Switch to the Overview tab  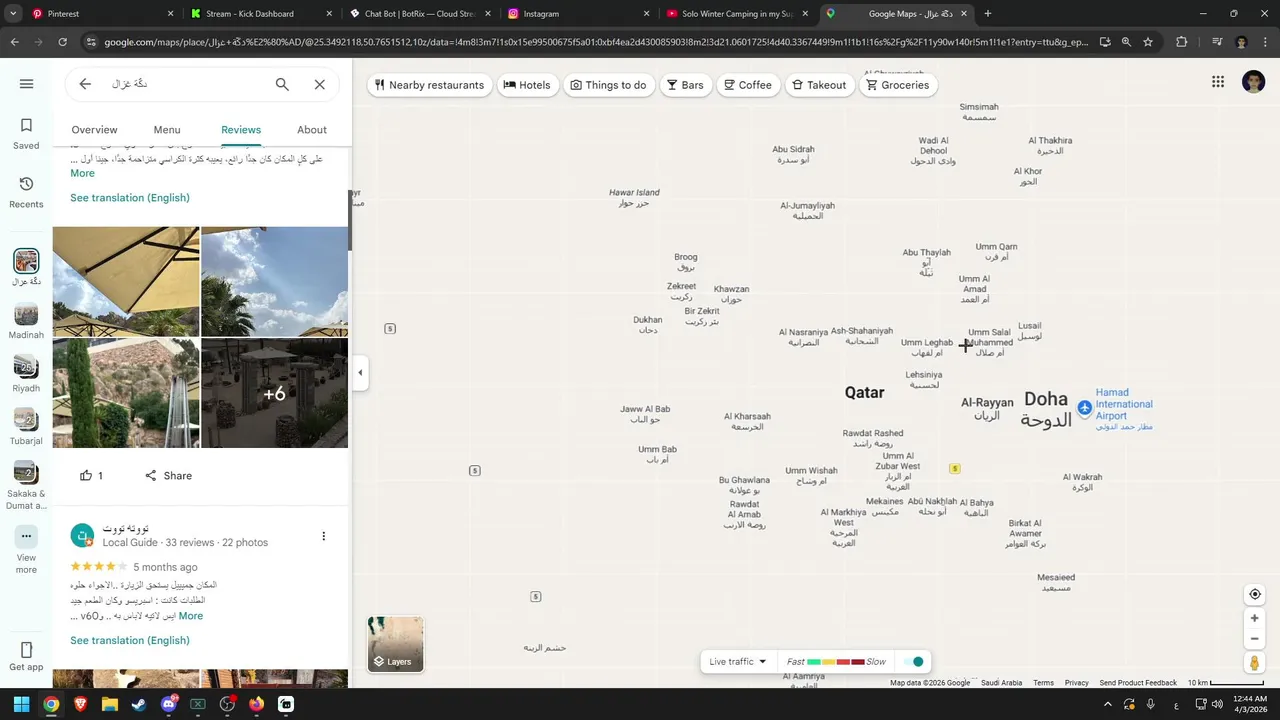tap(94, 130)
